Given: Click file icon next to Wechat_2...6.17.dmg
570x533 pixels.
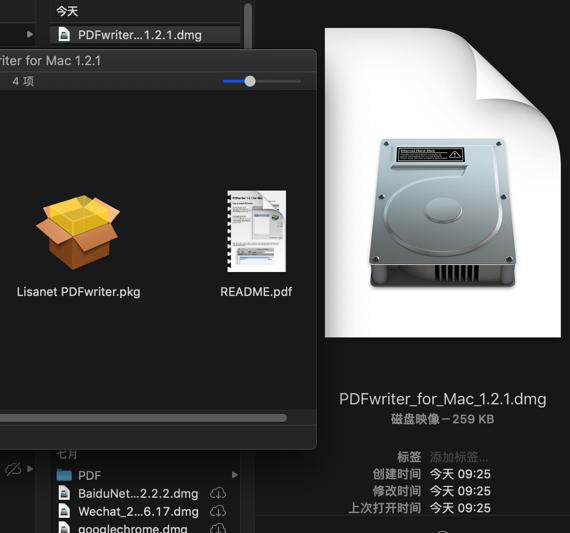Looking at the screenshot, I should (64, 511).
